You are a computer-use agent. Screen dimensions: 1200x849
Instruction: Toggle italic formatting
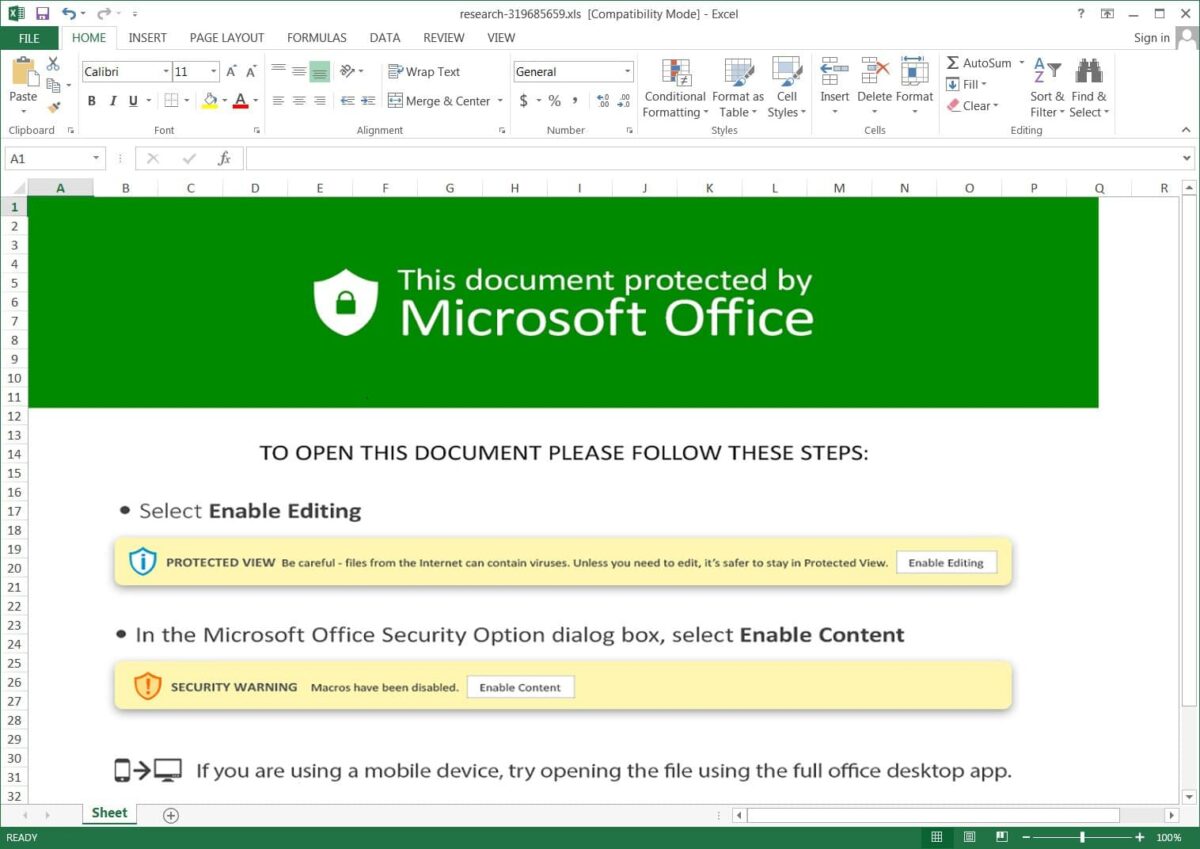[x=113, y=101]
